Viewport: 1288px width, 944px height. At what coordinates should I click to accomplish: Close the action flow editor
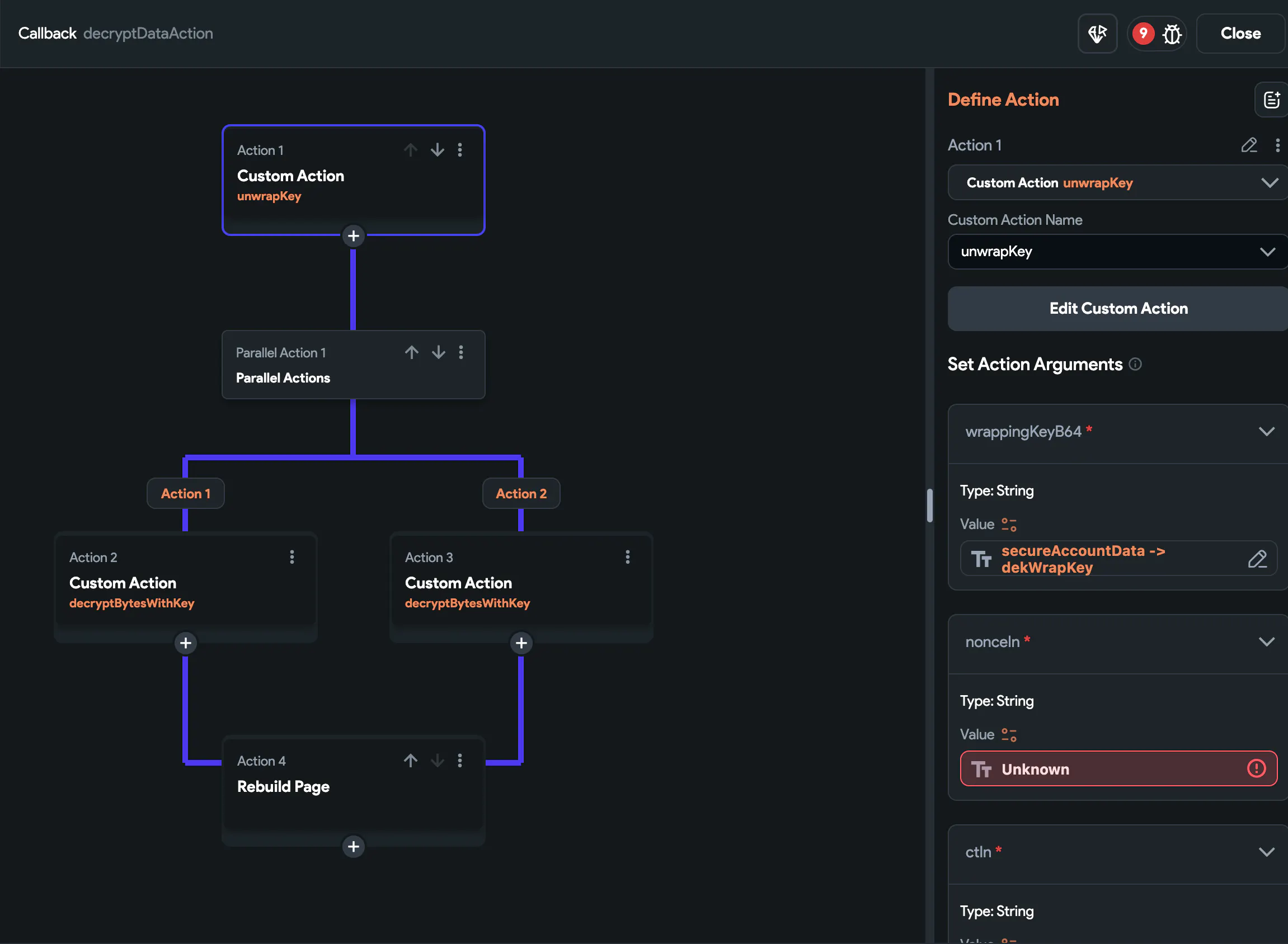[x=1240, y=34]
